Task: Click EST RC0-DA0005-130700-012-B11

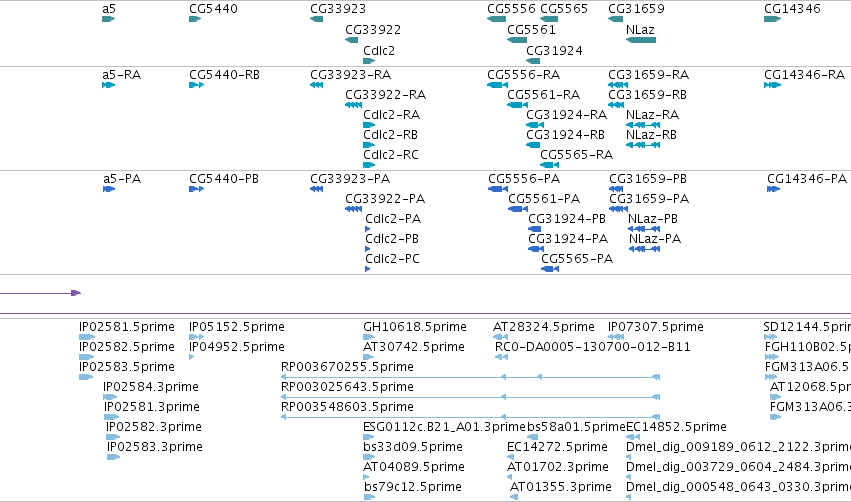Action: (593, 347)
